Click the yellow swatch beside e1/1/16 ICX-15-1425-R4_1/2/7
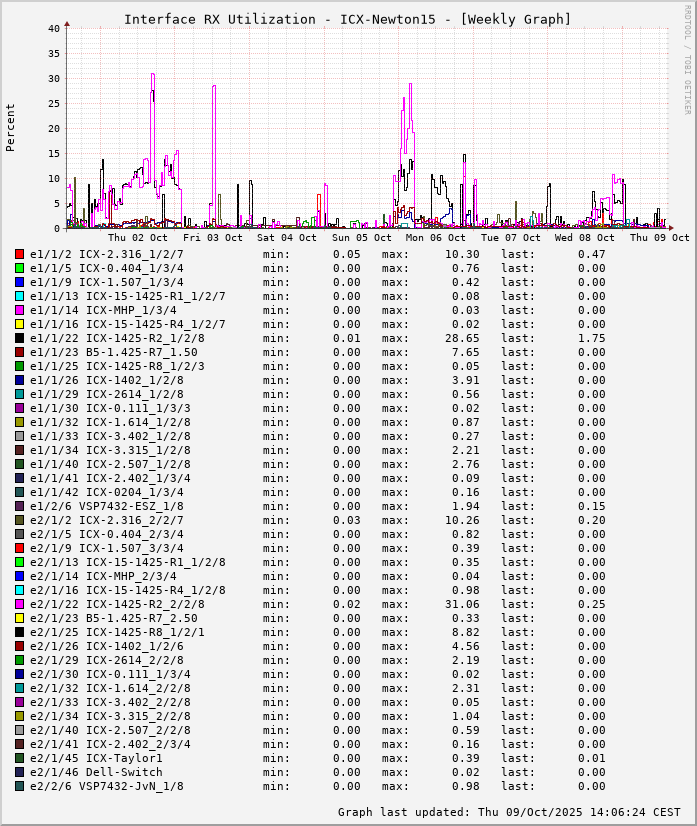 click(x=19, y=324)
